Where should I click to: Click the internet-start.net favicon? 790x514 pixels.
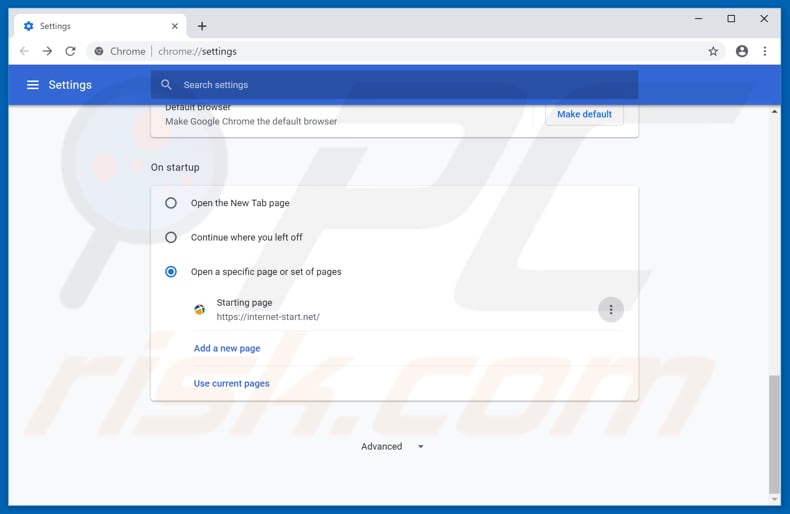click(x=200, y=309)
